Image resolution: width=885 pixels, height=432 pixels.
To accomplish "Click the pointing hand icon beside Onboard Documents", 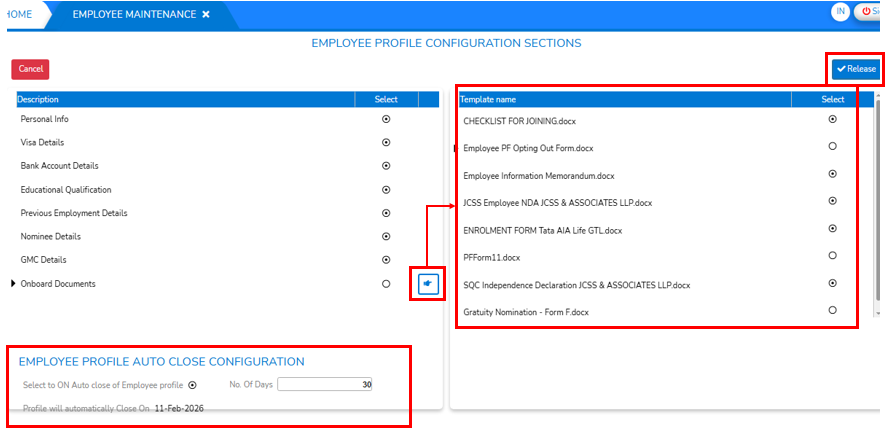I will point(428,284).
